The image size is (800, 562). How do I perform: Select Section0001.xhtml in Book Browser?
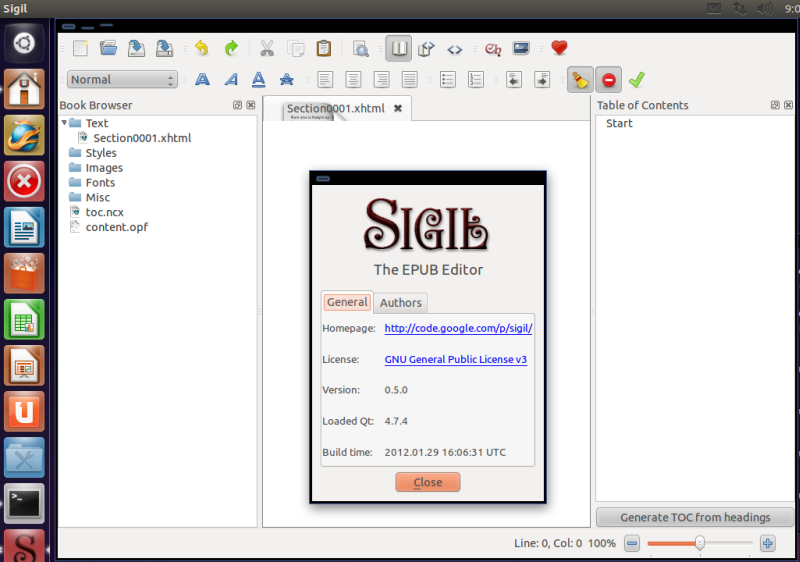(x=142, y=138)
